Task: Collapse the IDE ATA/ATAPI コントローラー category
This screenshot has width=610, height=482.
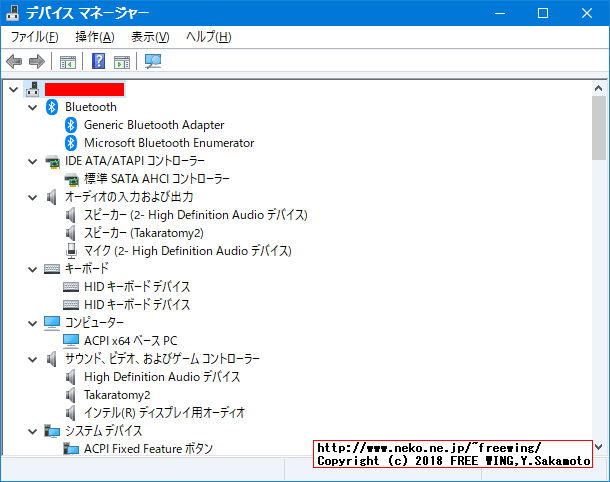Action: coord(33,161)
